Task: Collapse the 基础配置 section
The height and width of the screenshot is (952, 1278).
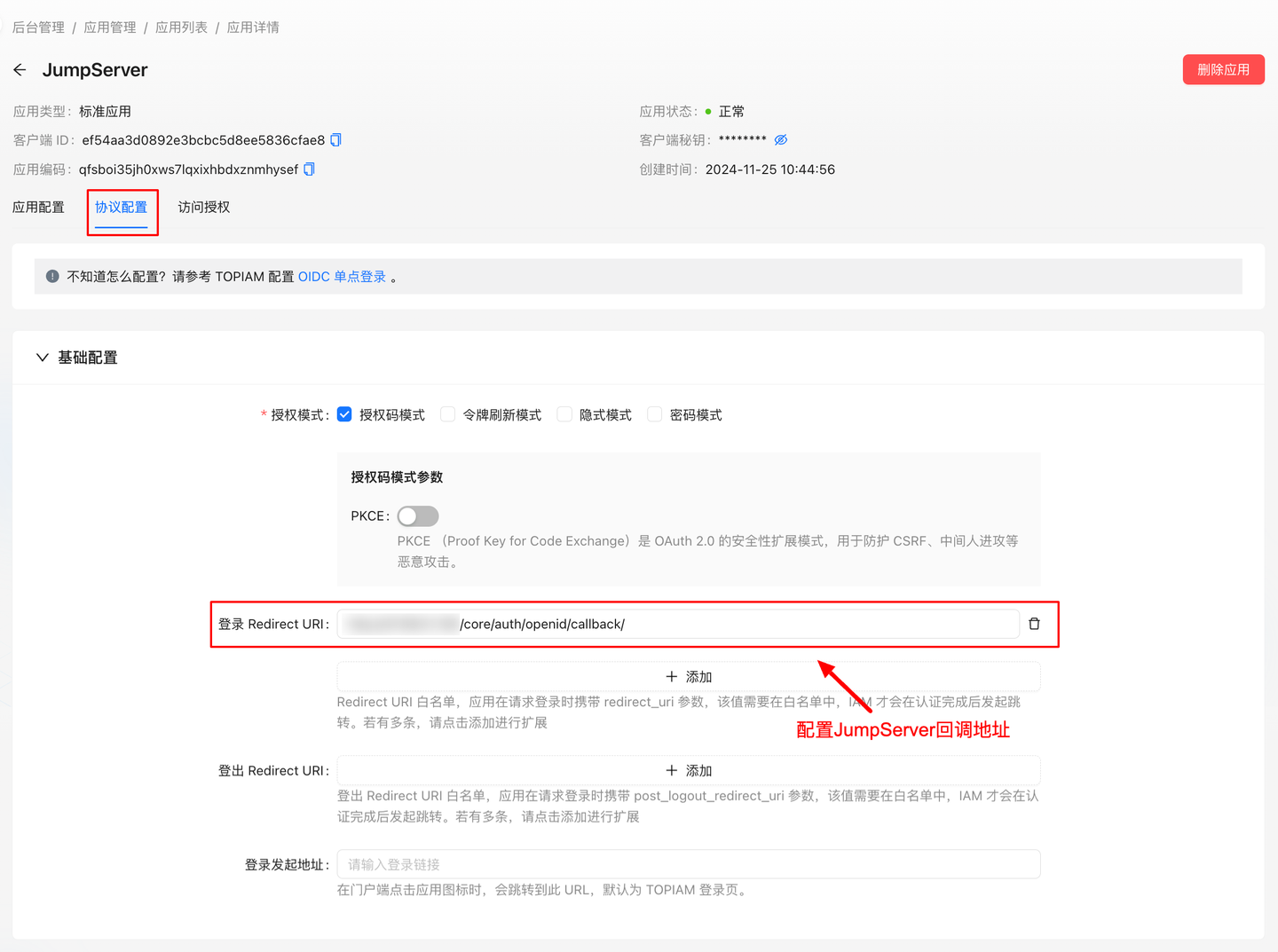Action: pyautogui.click(x=42, y=358)
